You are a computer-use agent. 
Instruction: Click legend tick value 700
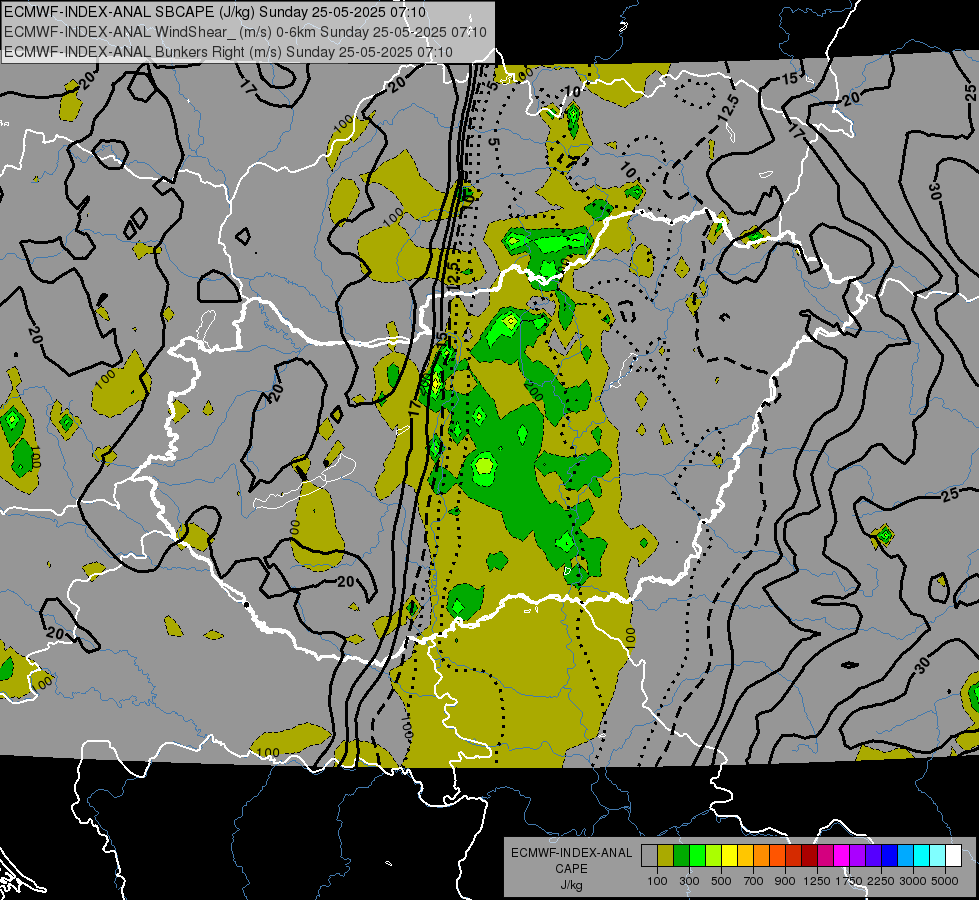(x=754, y=881)
